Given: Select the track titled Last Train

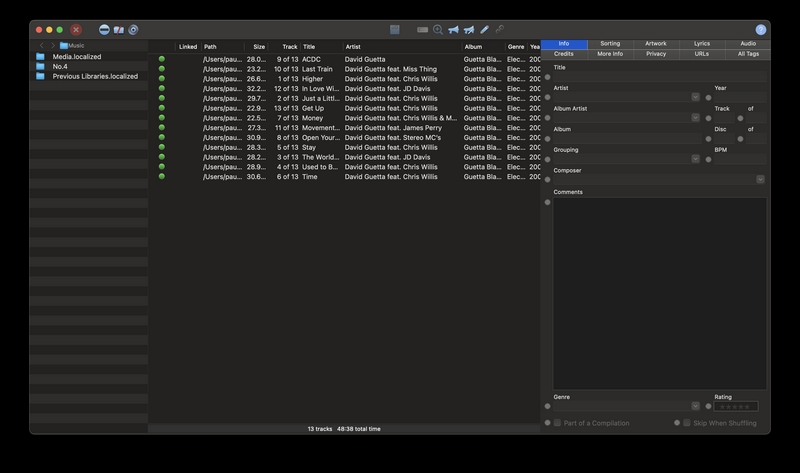Looking at the screenshot, I should pos(317,69).
